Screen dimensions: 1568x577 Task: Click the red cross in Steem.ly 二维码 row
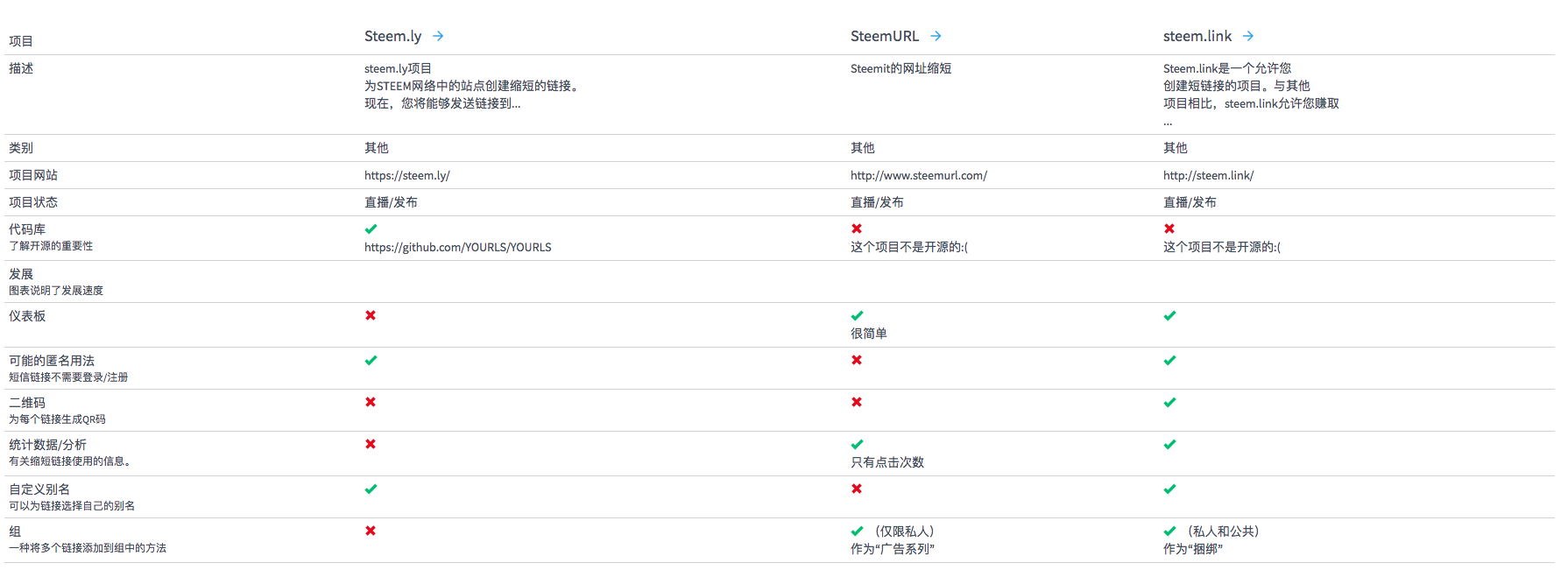371,402
